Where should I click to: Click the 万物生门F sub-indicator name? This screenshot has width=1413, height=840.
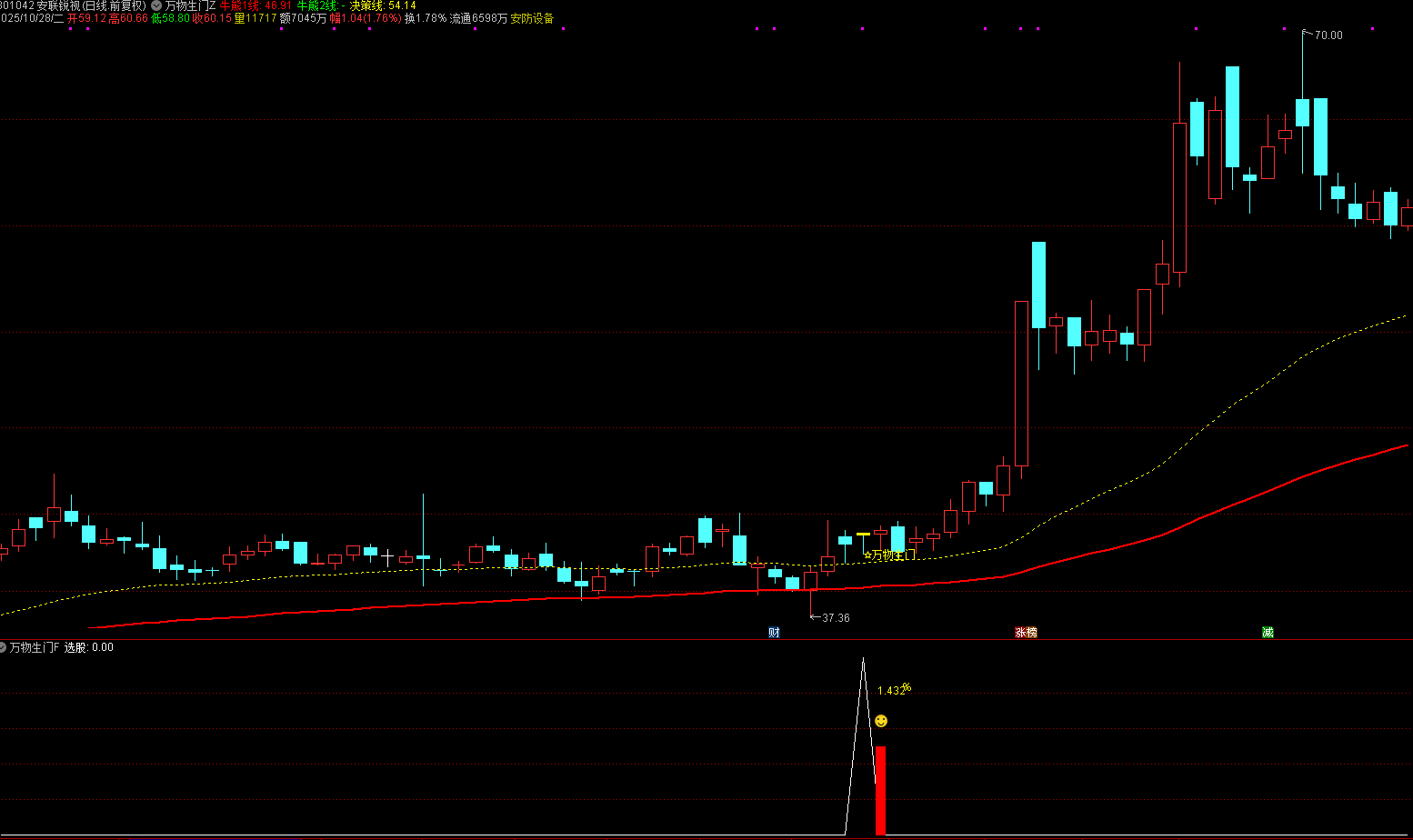pos(35,647)
